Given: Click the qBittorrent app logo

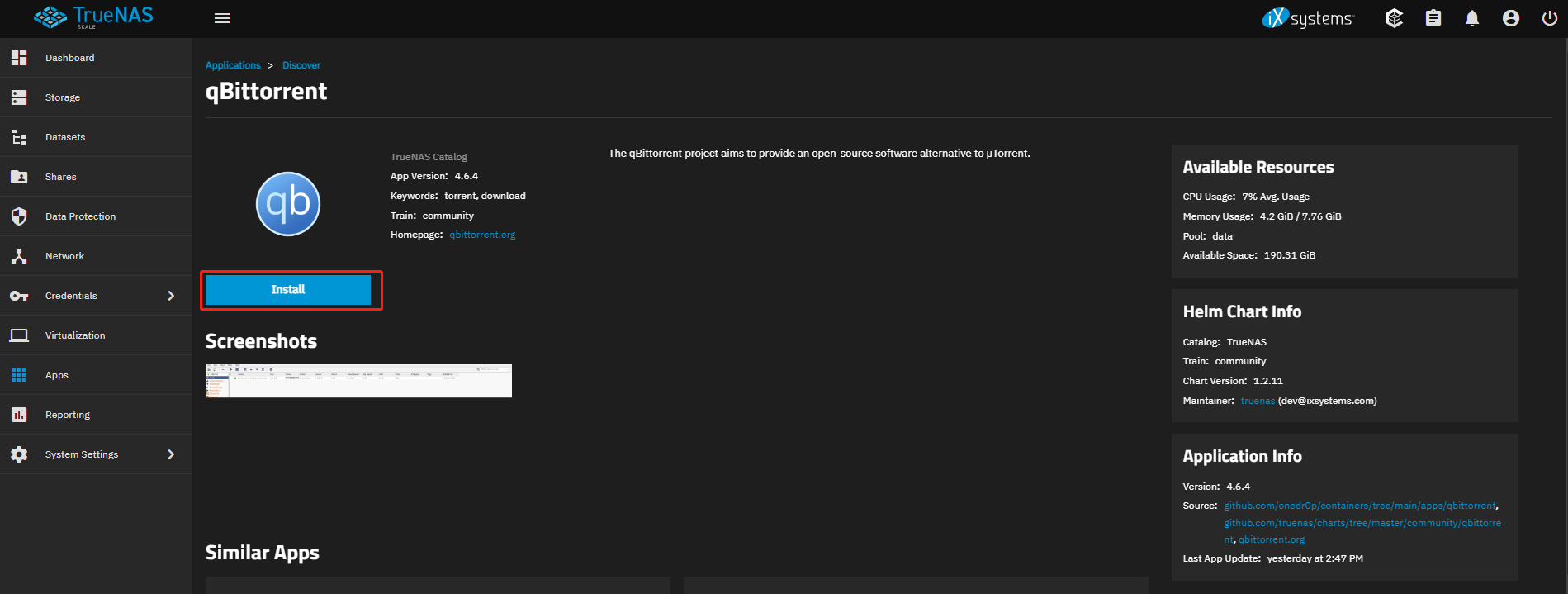Looking at the screenshot, I should click(288, 204).
